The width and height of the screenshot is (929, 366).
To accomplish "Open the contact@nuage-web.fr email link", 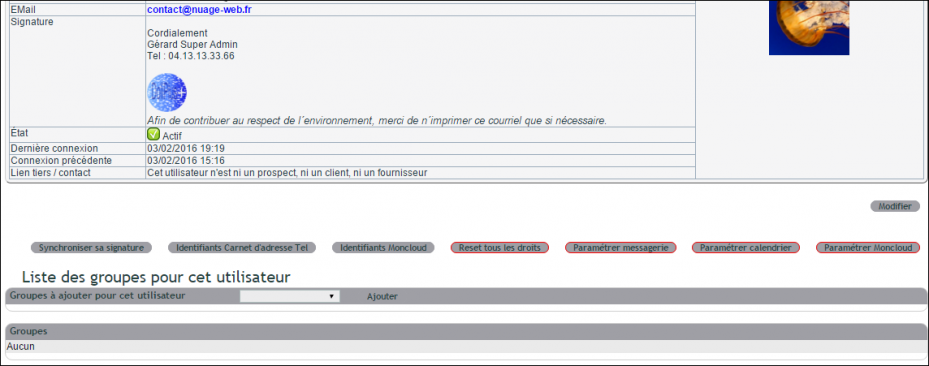I will [x=200, y=9].
